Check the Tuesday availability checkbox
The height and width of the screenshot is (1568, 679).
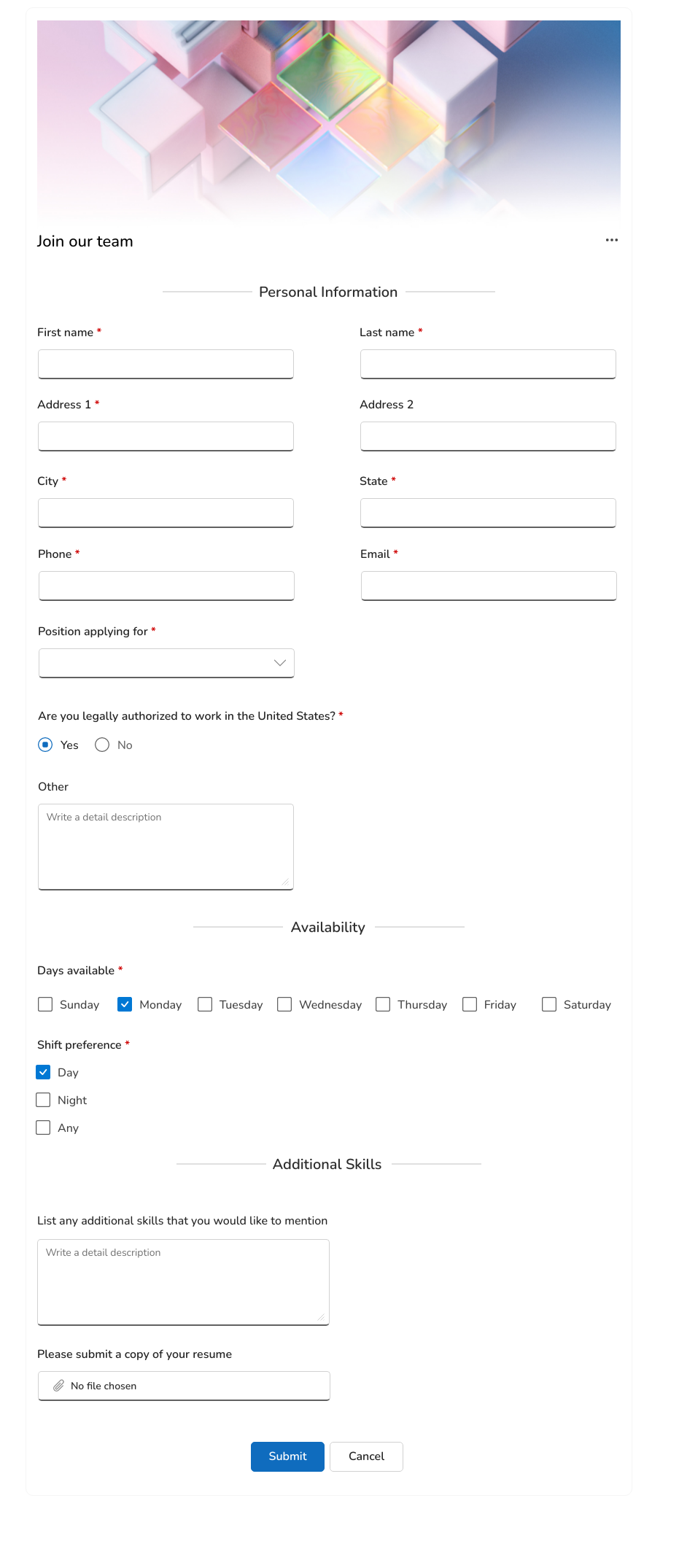(205, 1004)
